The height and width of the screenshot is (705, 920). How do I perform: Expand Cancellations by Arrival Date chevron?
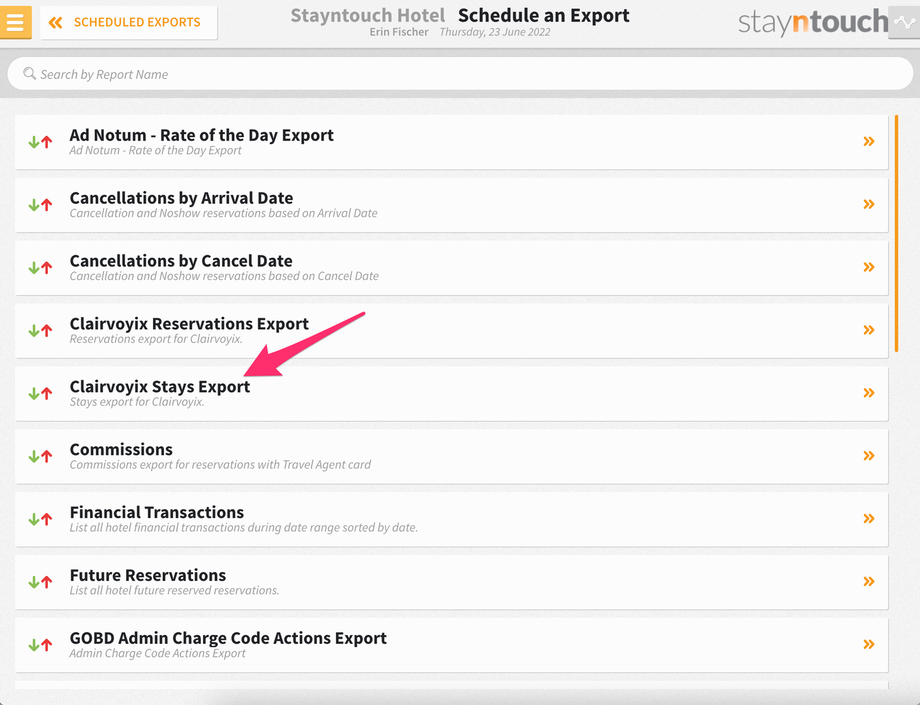(869, 204)
